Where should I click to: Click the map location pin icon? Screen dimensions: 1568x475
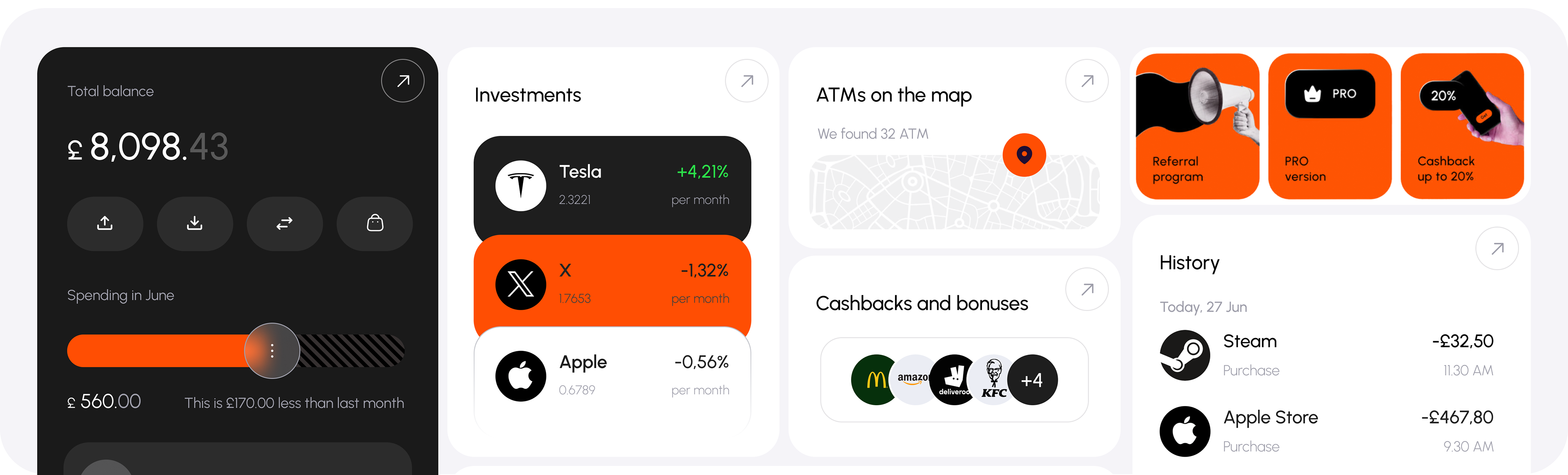click(x=1025, y=155)
